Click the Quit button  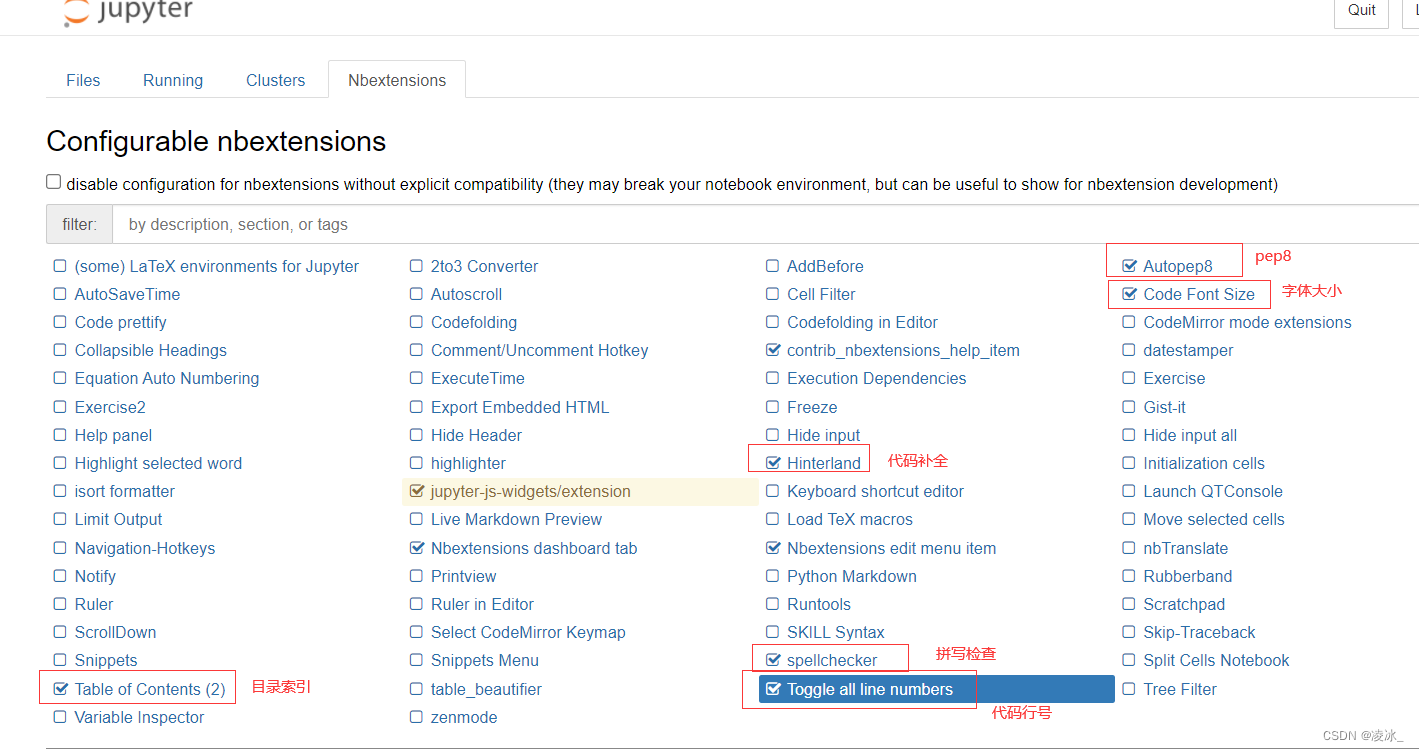click(1361, 11)
